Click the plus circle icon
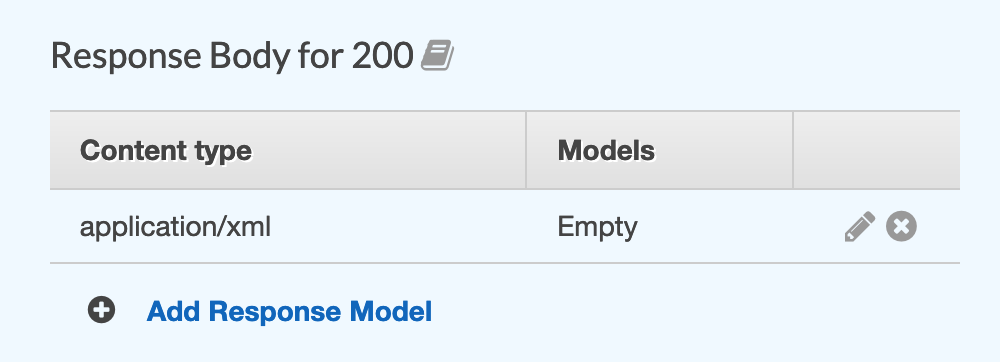Image resolution: width=1000 pixels, height=362 pixels. 101,310
